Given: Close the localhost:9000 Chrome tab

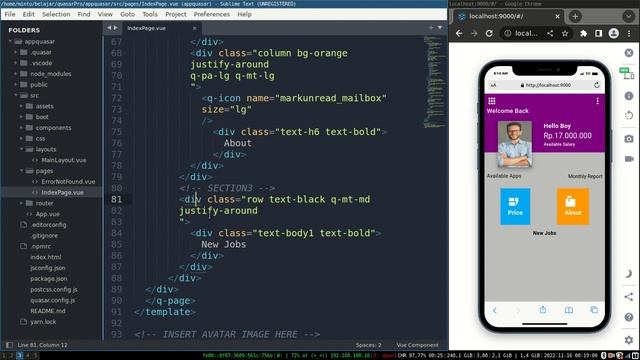Looking at the screenshot, I should 558,16.
